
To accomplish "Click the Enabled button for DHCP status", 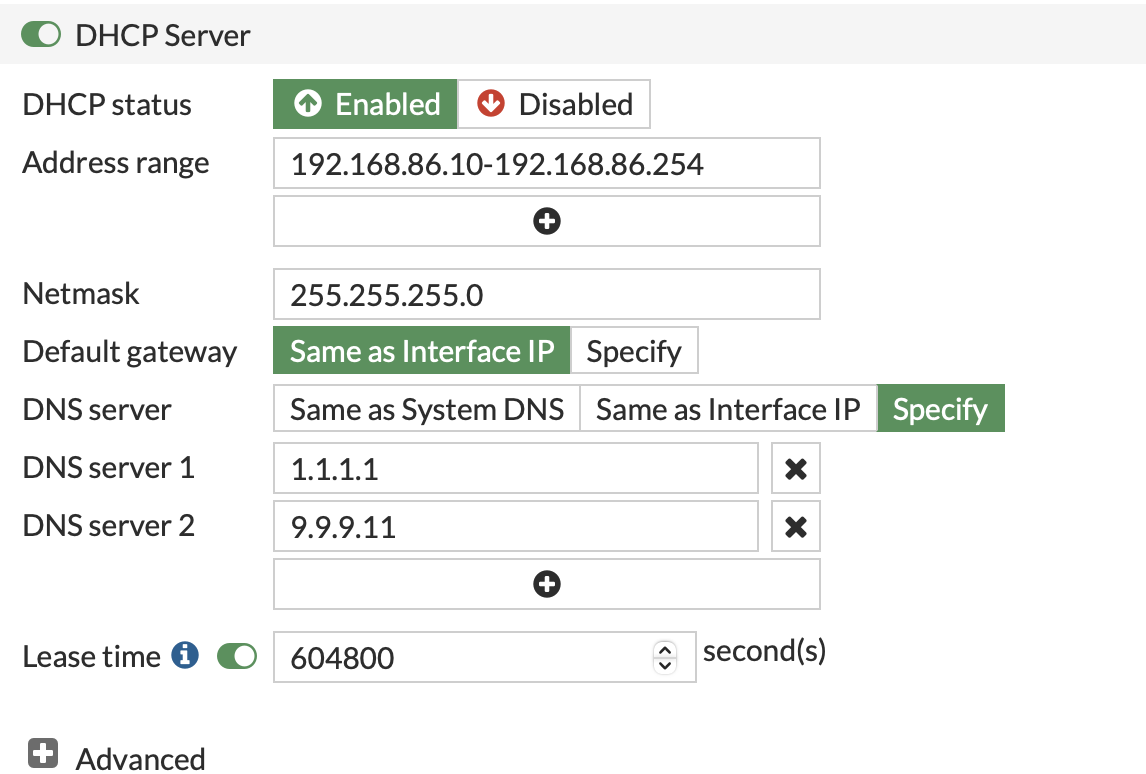I will click(364, 103).
